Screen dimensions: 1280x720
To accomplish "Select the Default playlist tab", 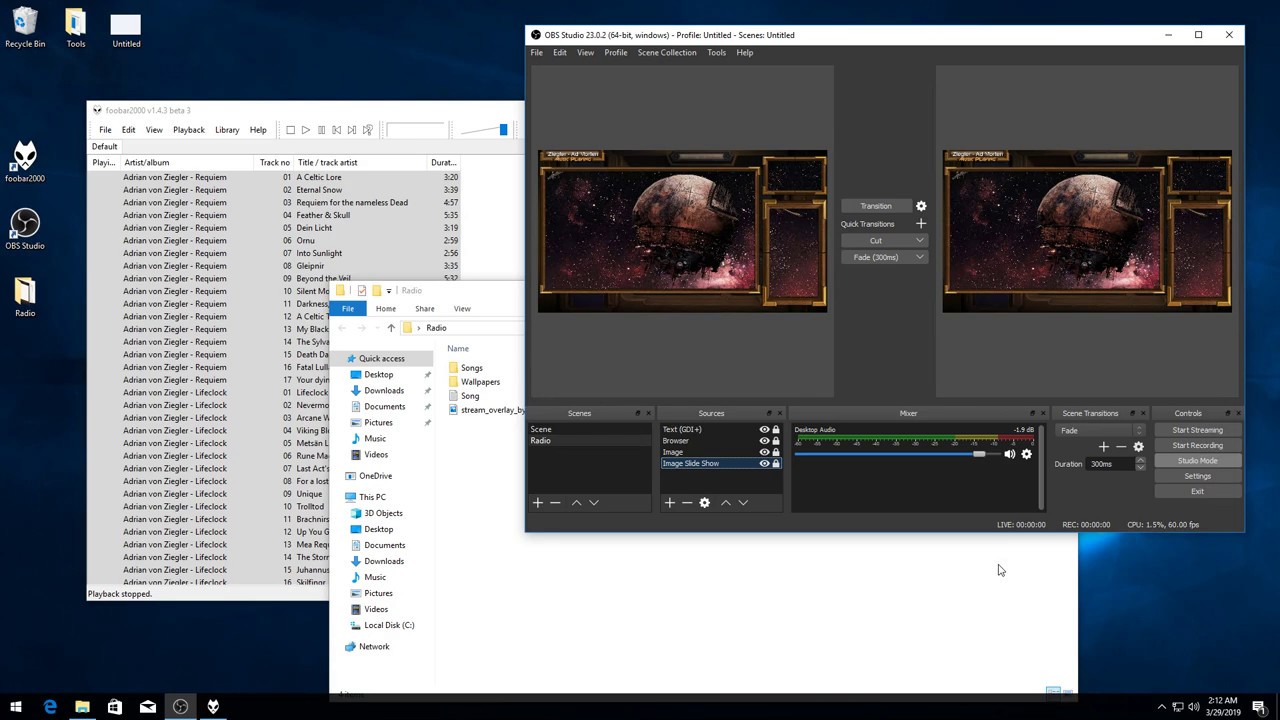I will 104,146.
